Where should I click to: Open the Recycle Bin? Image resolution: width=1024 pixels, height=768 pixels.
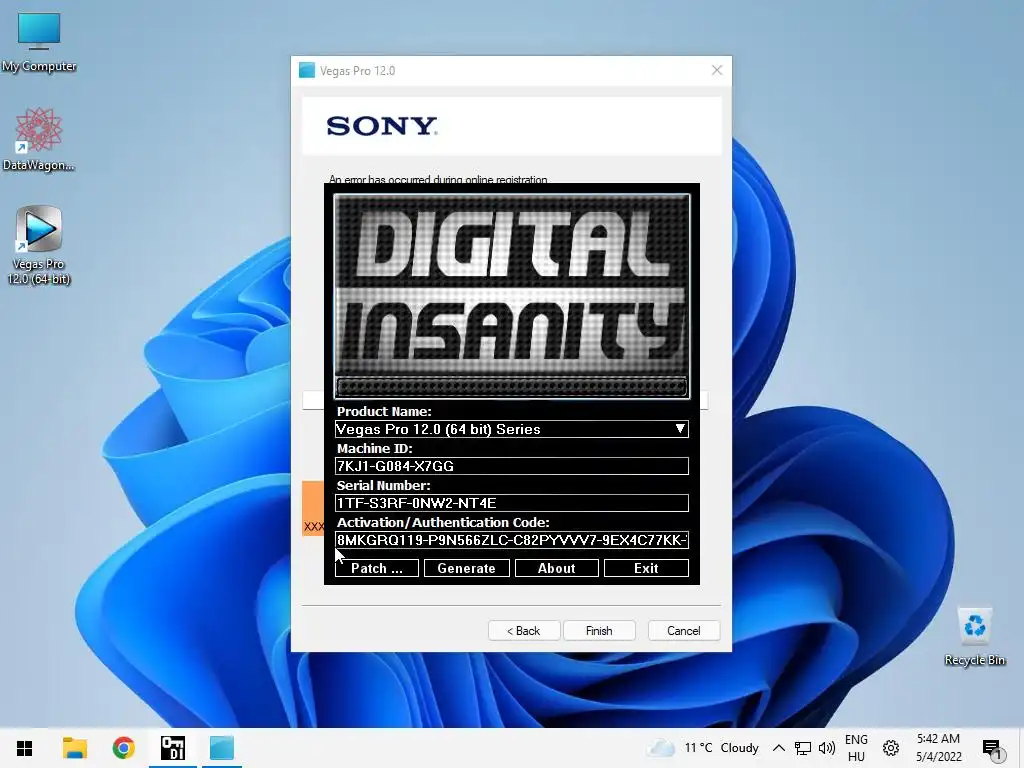pyautogui.click(x=974, y=636)
